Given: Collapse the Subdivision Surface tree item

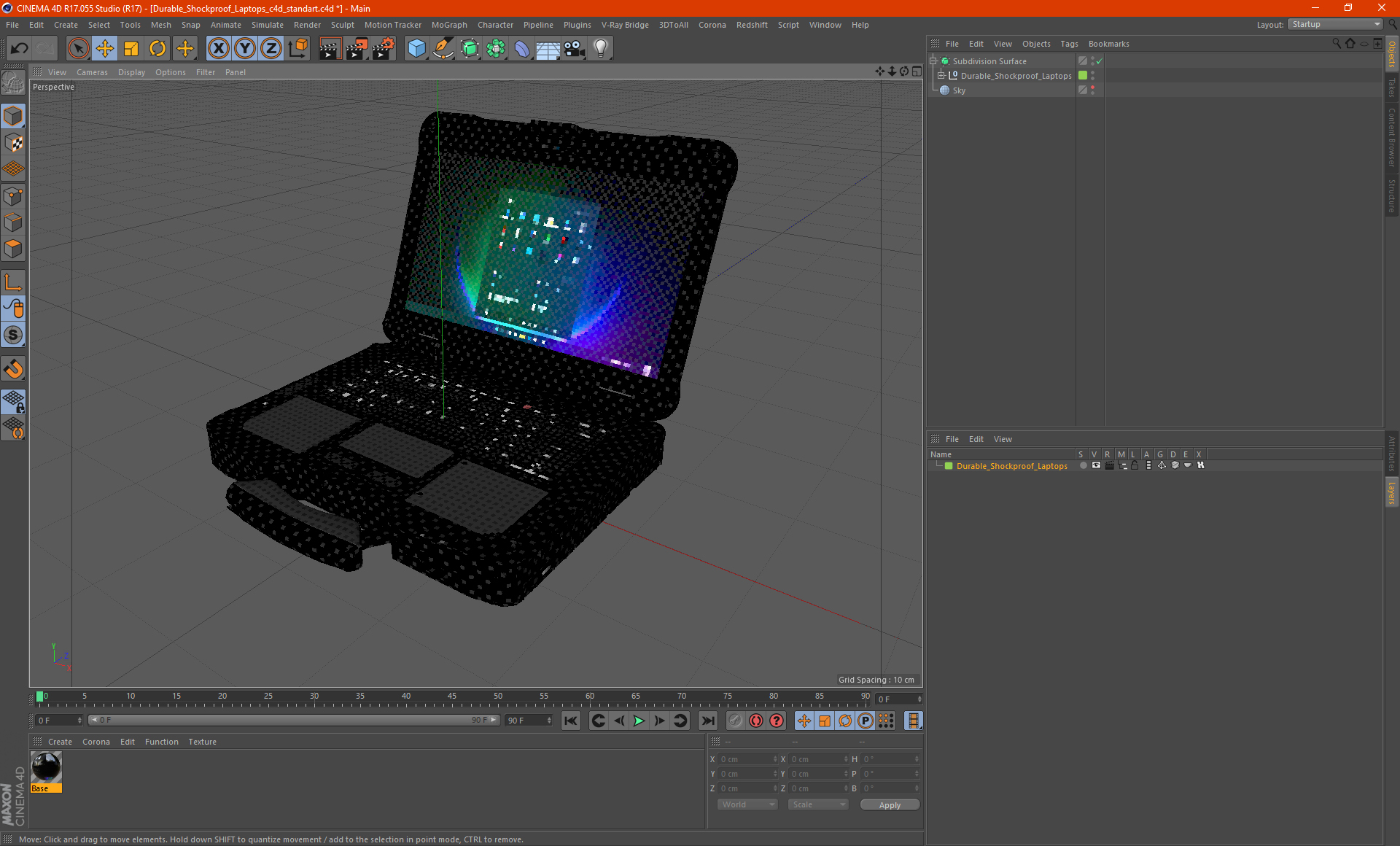Looking at the screenshot, I should coord(933,61).
